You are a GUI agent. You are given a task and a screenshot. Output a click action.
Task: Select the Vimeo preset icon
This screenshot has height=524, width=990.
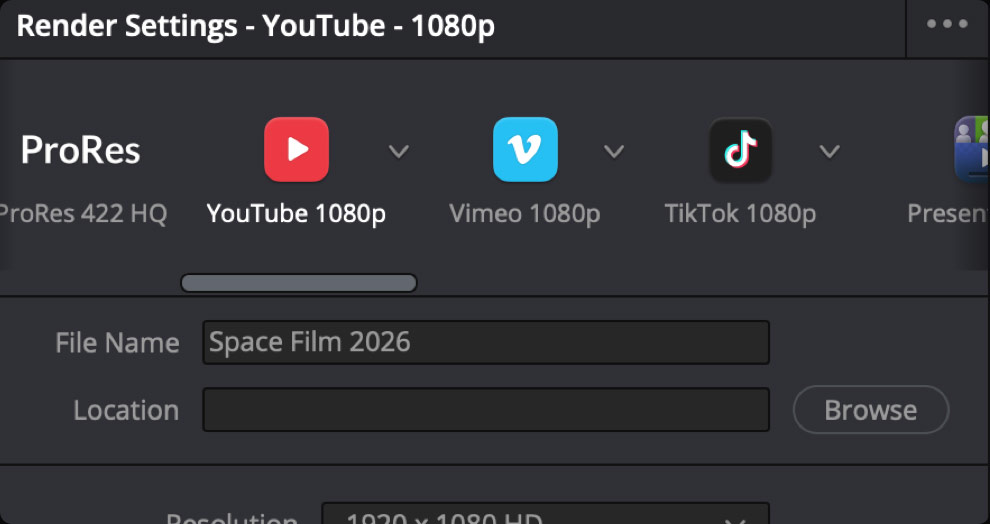tap(525, 150)
